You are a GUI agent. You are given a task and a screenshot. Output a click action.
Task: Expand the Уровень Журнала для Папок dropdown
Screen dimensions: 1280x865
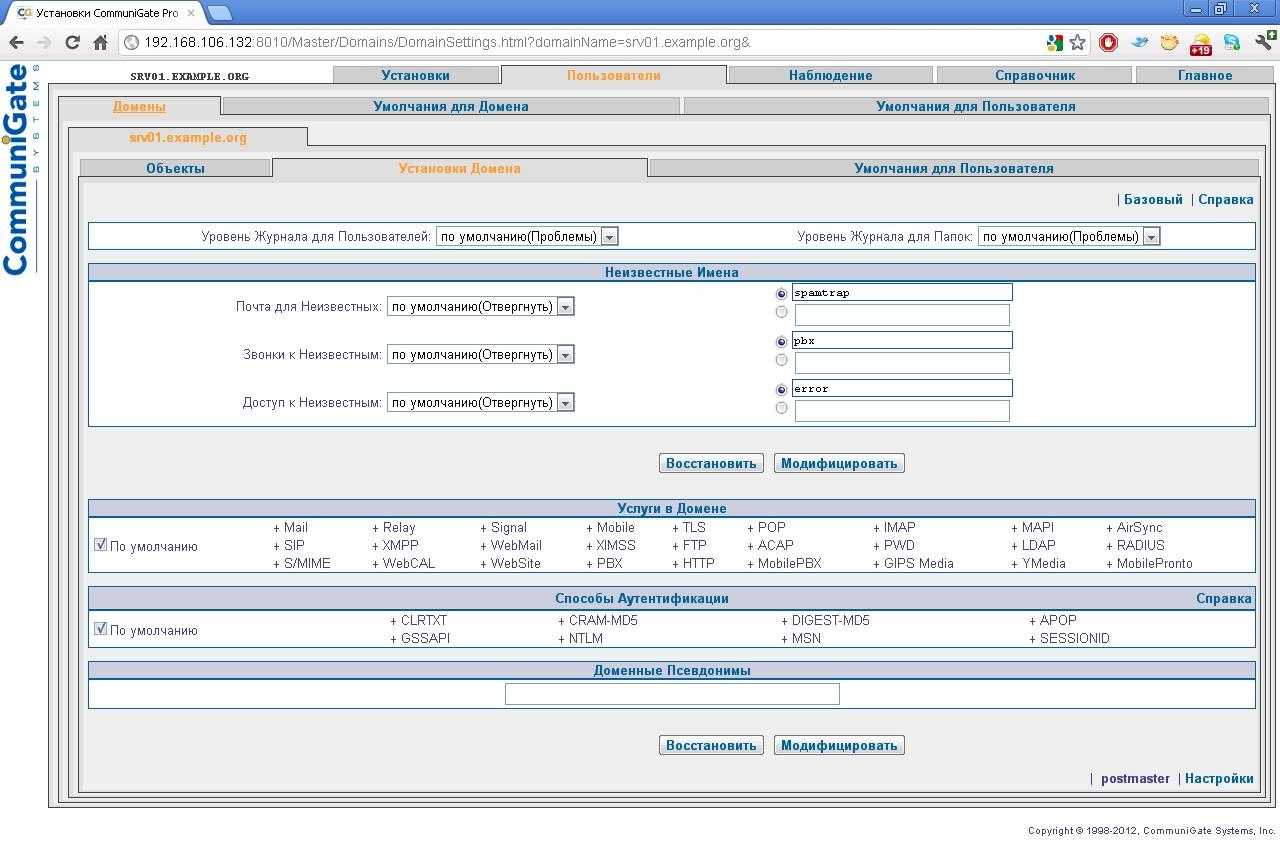tap(1068, 237)
